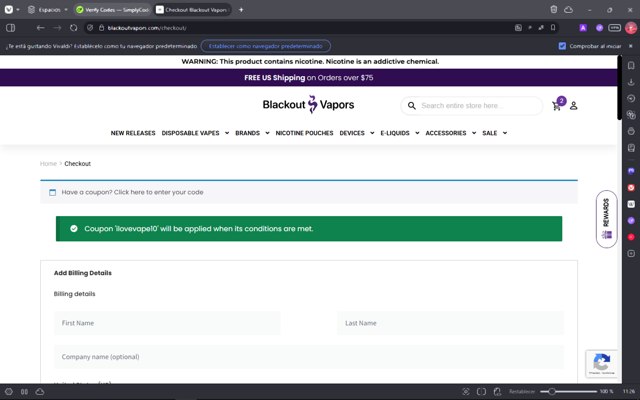Click the First Name field
This screenshot has height=400, width=640.
(167, 323)
